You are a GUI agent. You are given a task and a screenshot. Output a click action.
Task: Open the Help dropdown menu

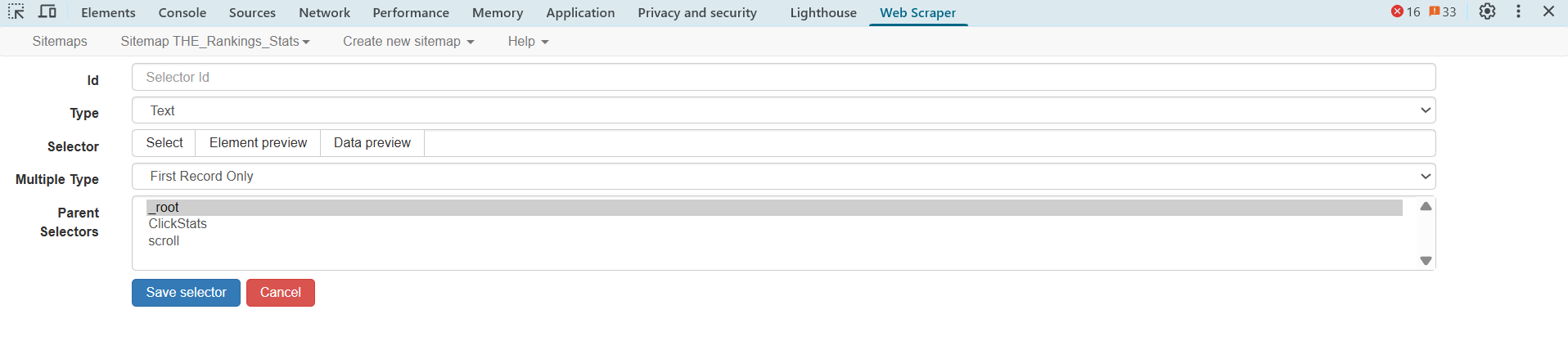(x=528, y=41)
